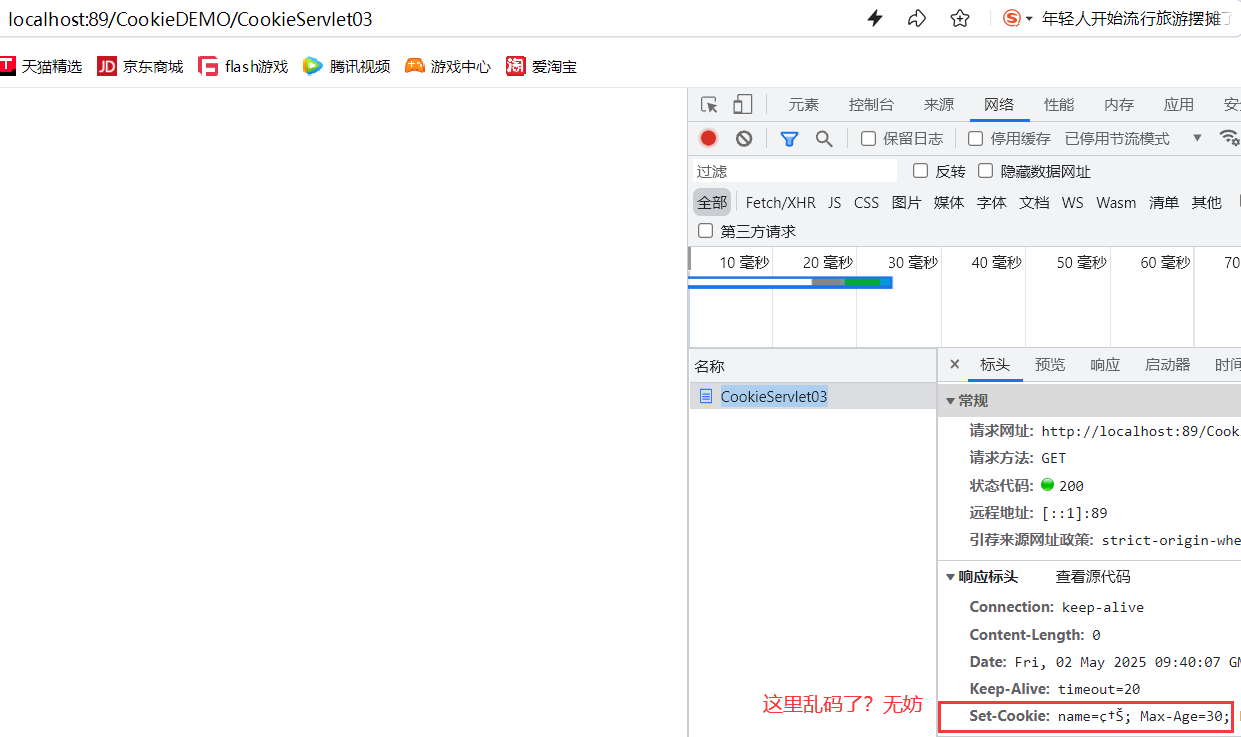Click the request bar in timeline overview
Viewport: 1241px width, 737px height.
tap(790, 282)
